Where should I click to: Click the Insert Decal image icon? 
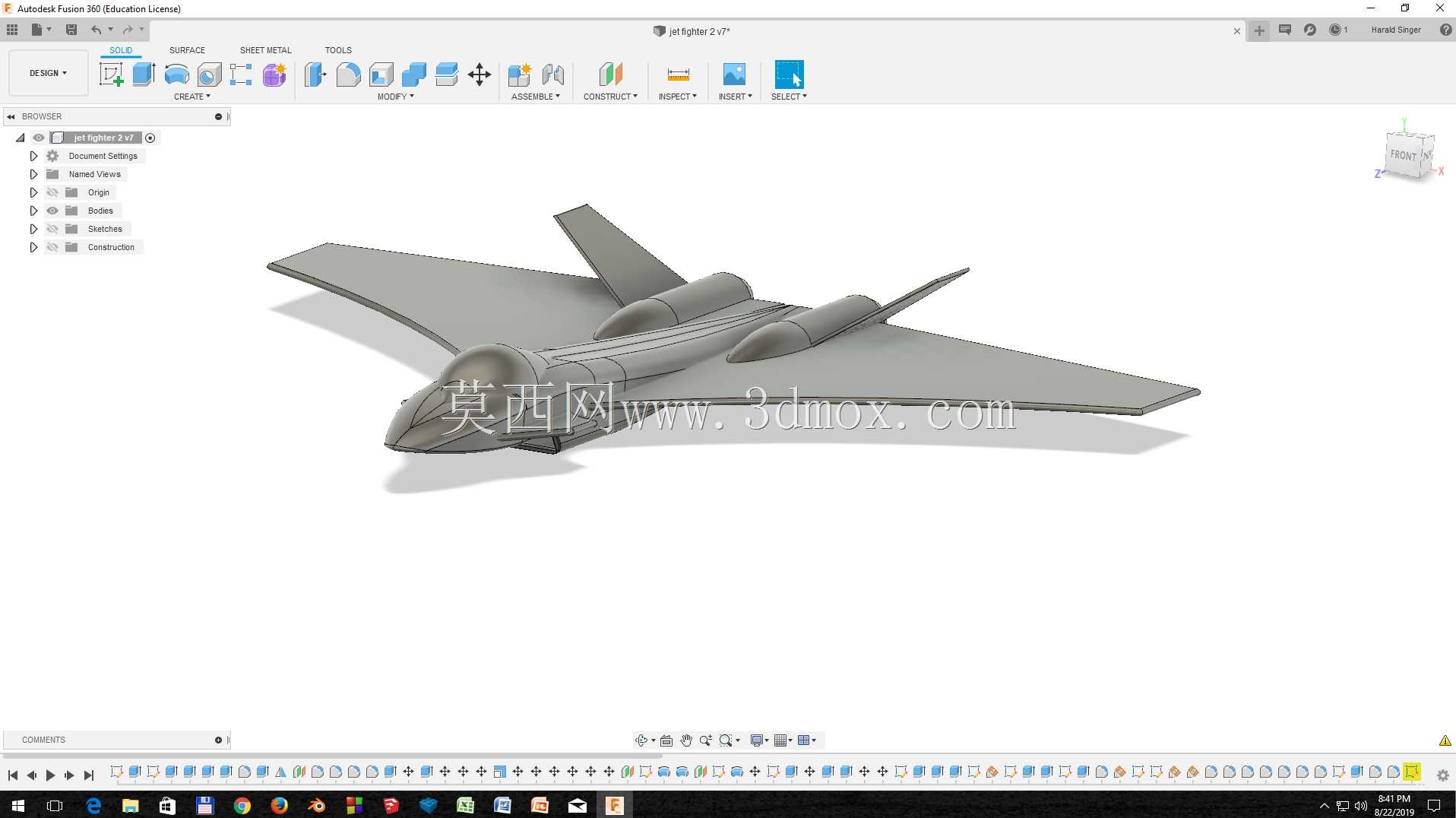click(734, 75)
